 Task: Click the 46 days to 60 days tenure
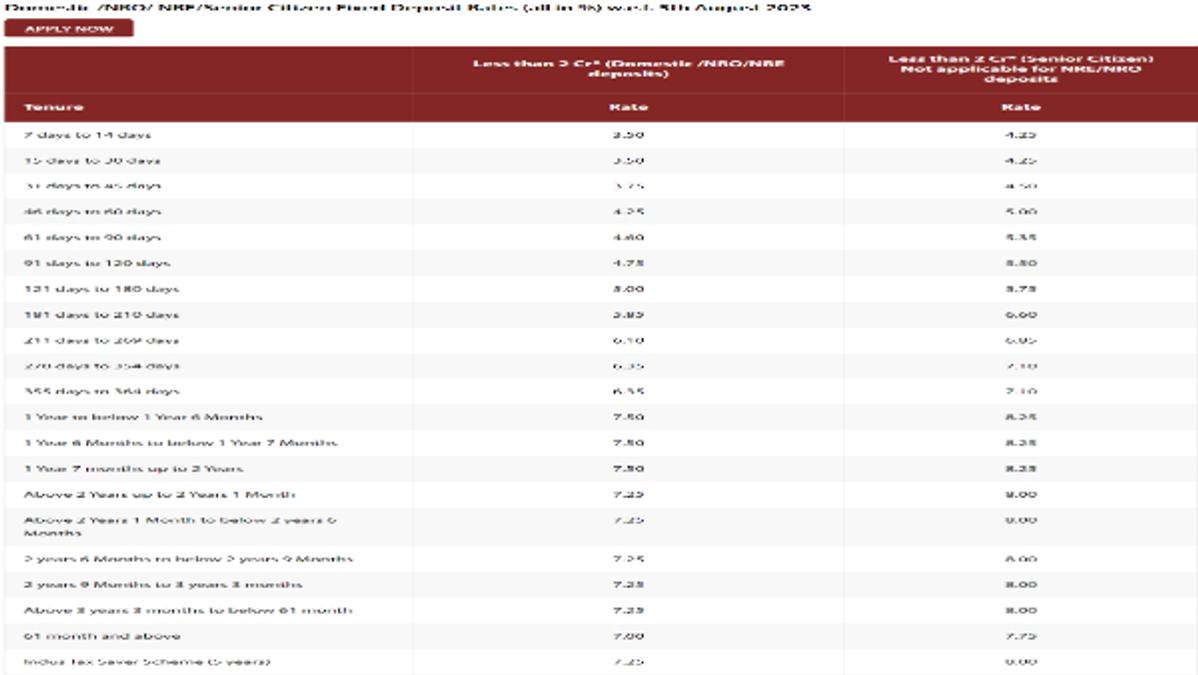[92, 212]
